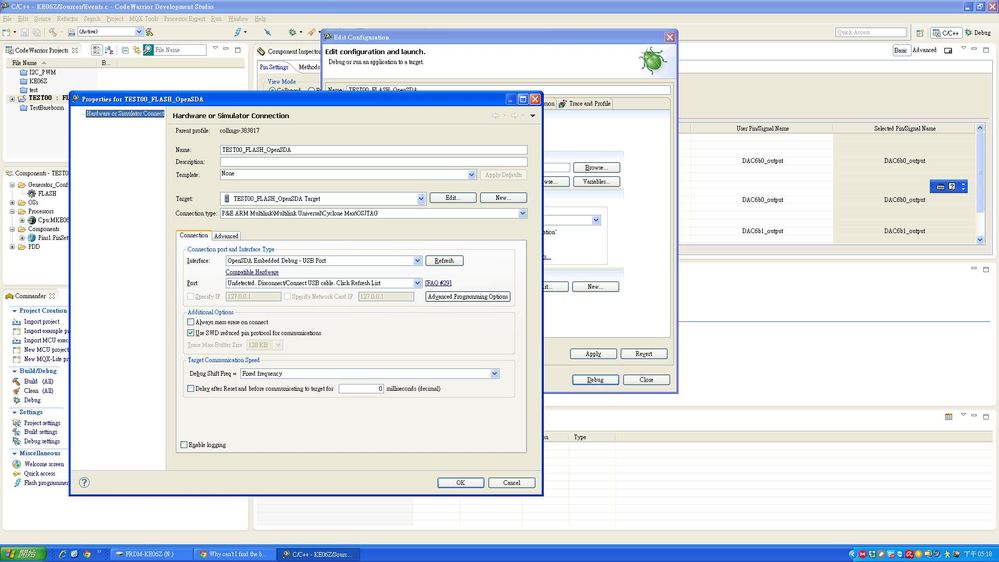Click the Edit button next to Target
The height and width of the screenshot is (562, 999).
452,198
